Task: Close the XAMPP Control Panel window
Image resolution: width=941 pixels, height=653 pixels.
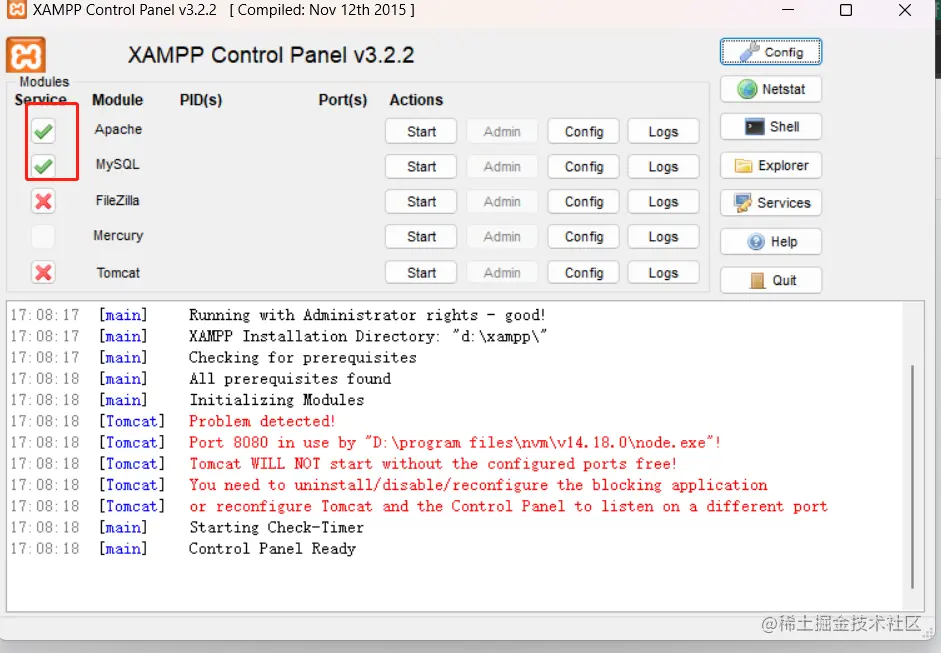Action: [905, 10]
